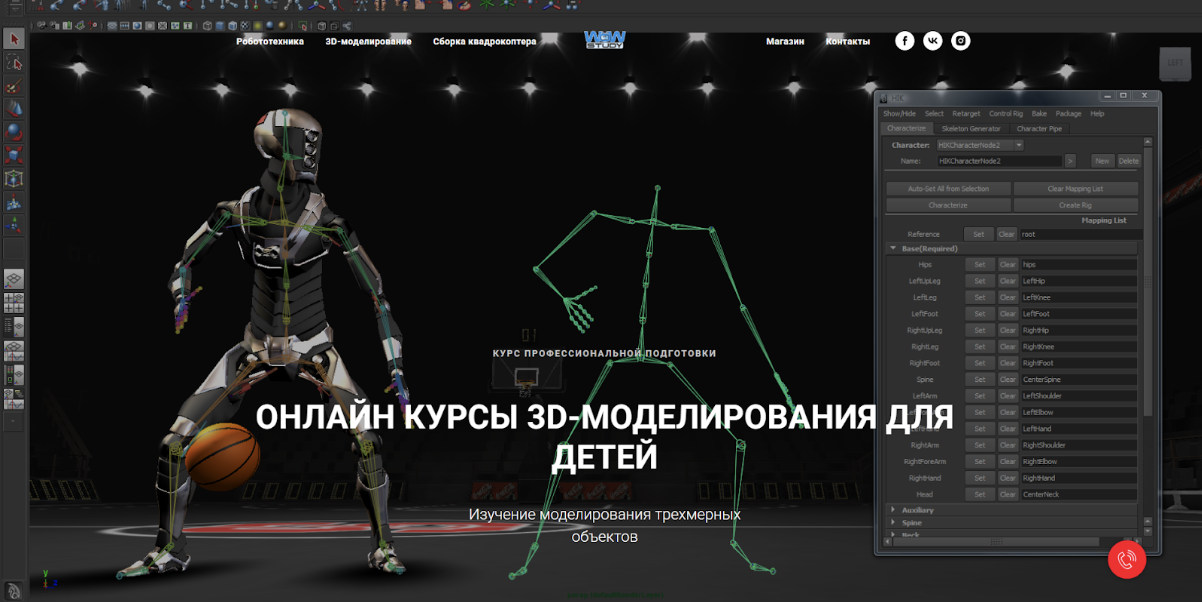Open the Retarget menu in HIK window
Screen dimensions: 1202x602
click(x=966, y=114)
